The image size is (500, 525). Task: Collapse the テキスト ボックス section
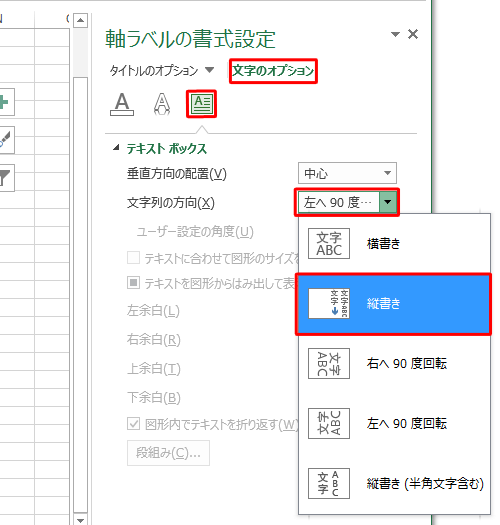pyautogui.click(x=116, y=148)
